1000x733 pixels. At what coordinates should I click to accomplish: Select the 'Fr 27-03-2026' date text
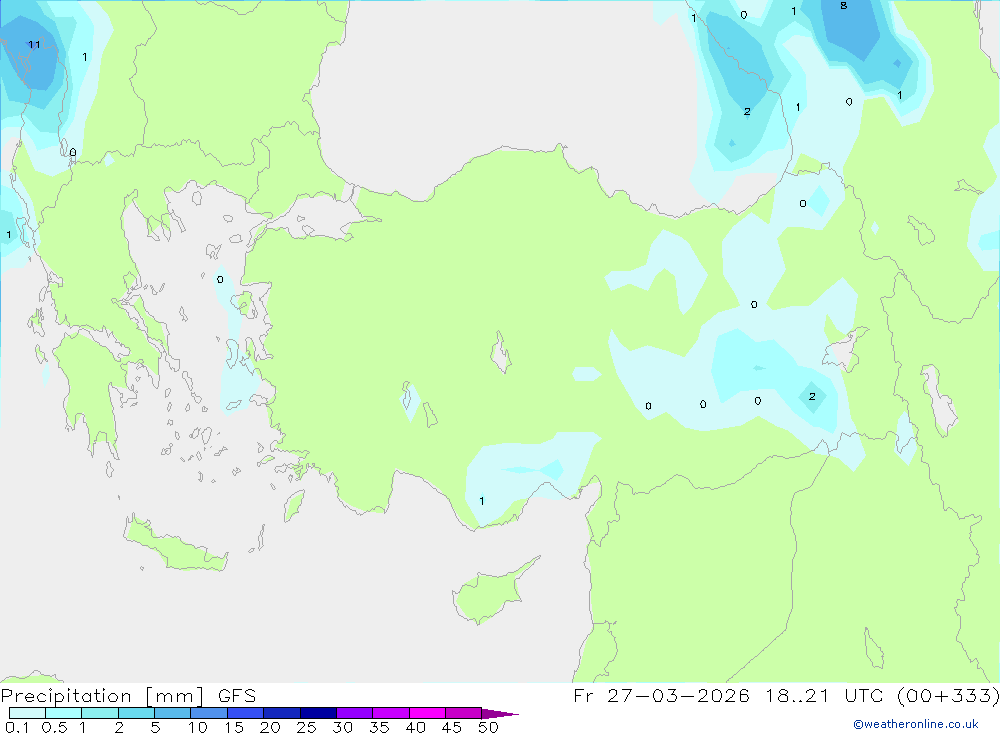[661, 695]
